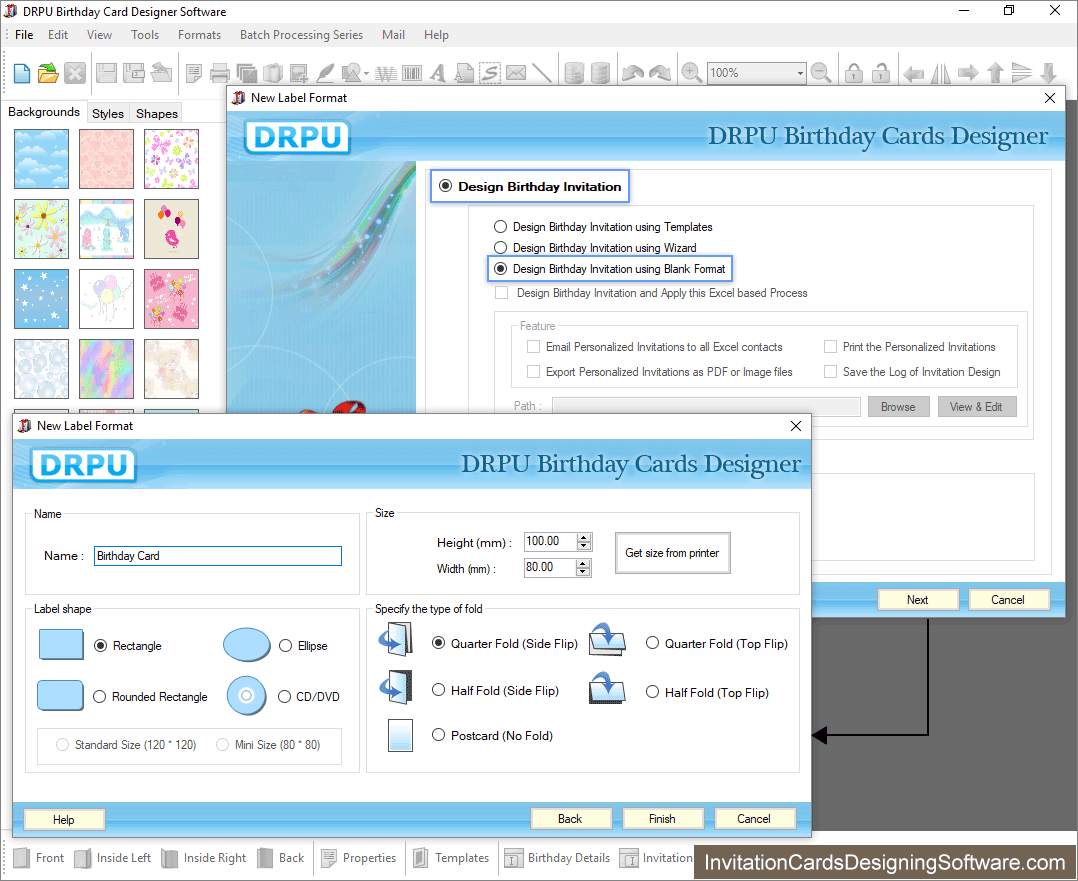Open the Batch Processing Series menu
1078x881 pixels.
point(301,34)
